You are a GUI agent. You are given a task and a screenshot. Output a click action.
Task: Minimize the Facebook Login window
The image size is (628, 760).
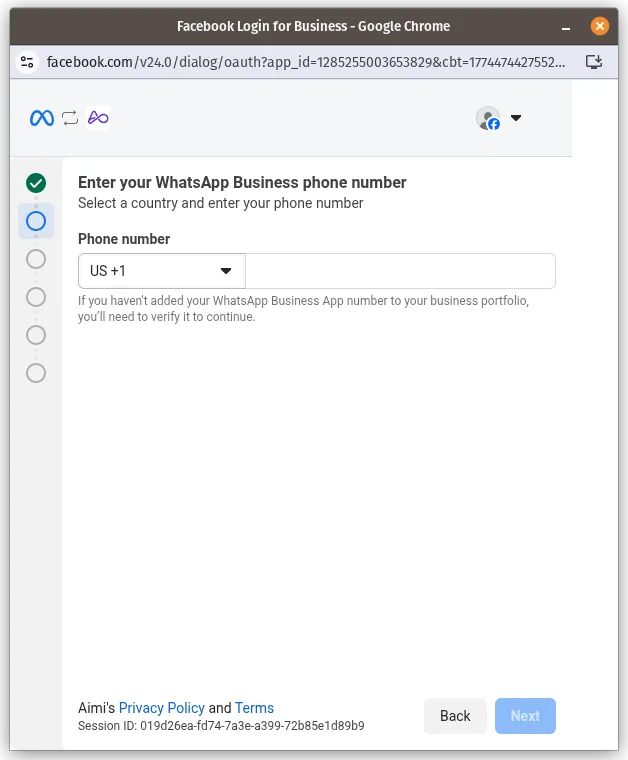coord(565,27)
